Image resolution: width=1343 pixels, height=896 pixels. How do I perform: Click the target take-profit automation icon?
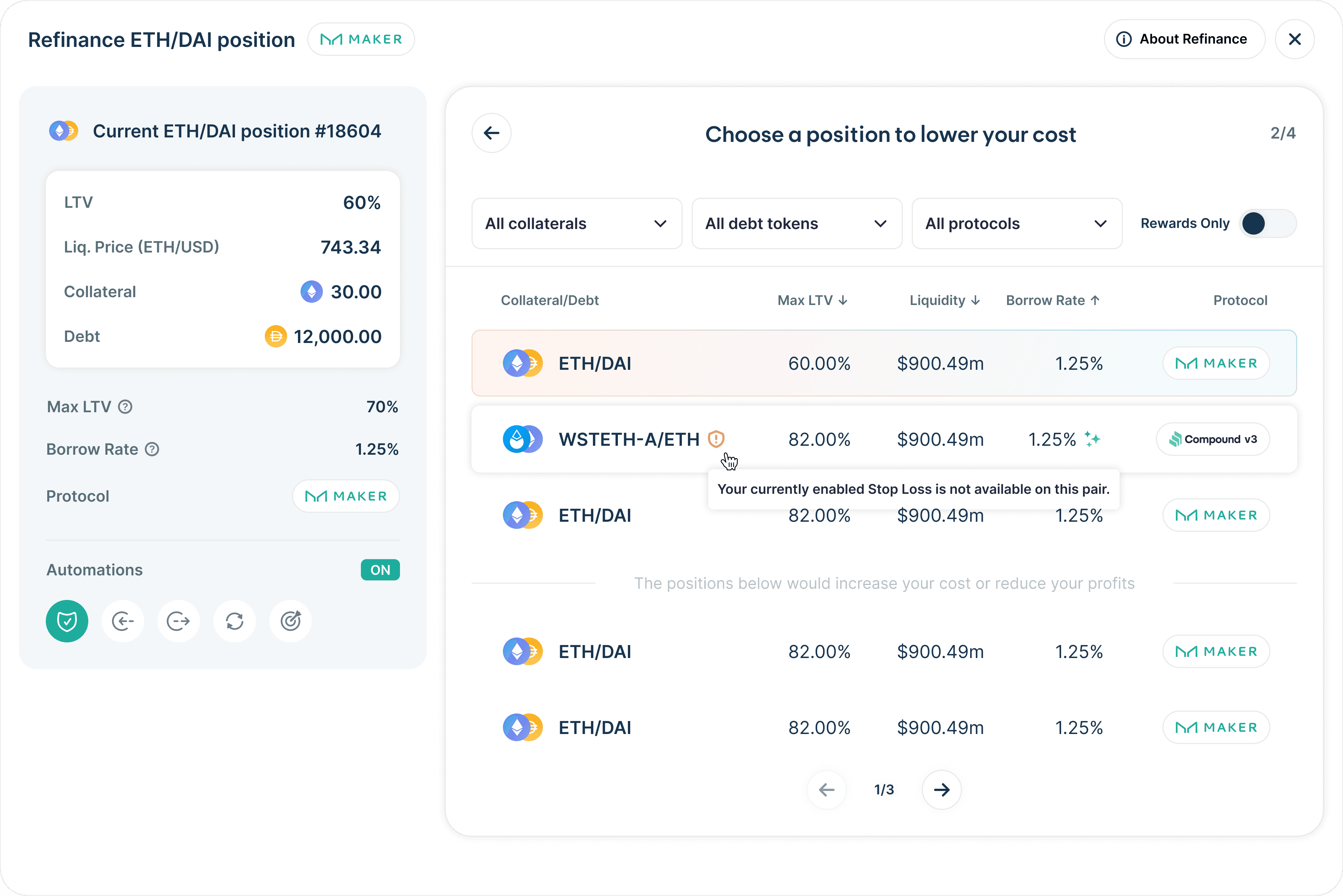click(x=290, y=621)
